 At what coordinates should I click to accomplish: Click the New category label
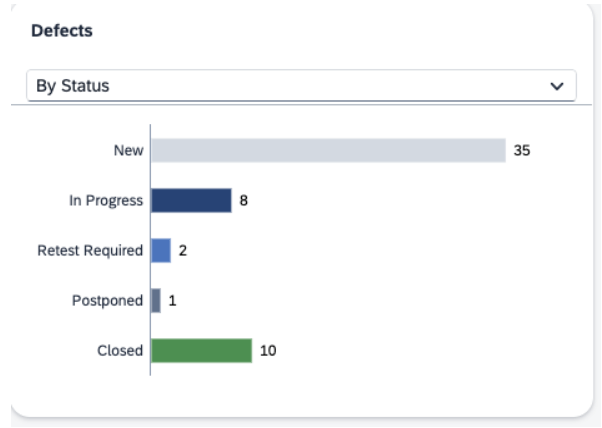pyautogui.click(x=129, y=150)
